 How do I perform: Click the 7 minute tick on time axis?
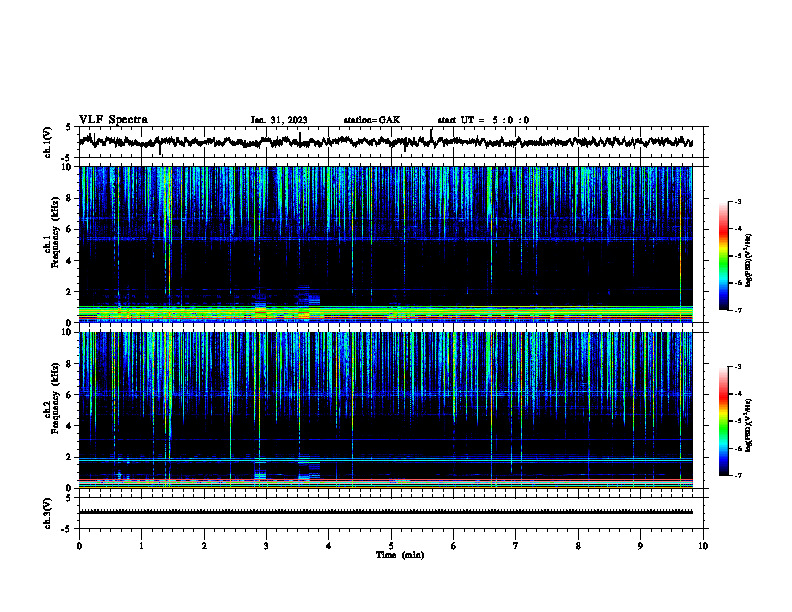pyautogui.click(x=516, y=546)
